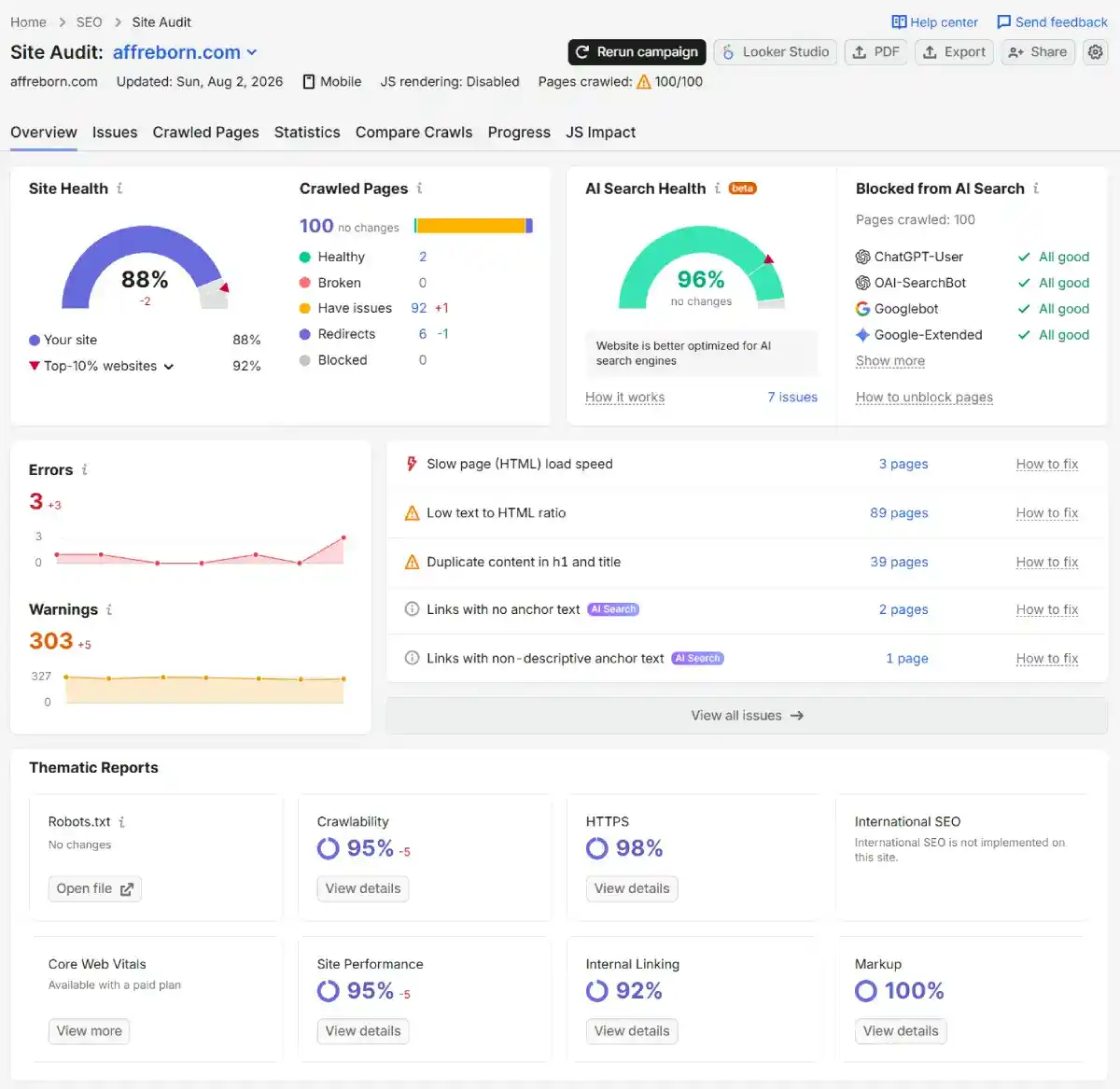Click the Google-Extended sparkle icon

(862, 335)
